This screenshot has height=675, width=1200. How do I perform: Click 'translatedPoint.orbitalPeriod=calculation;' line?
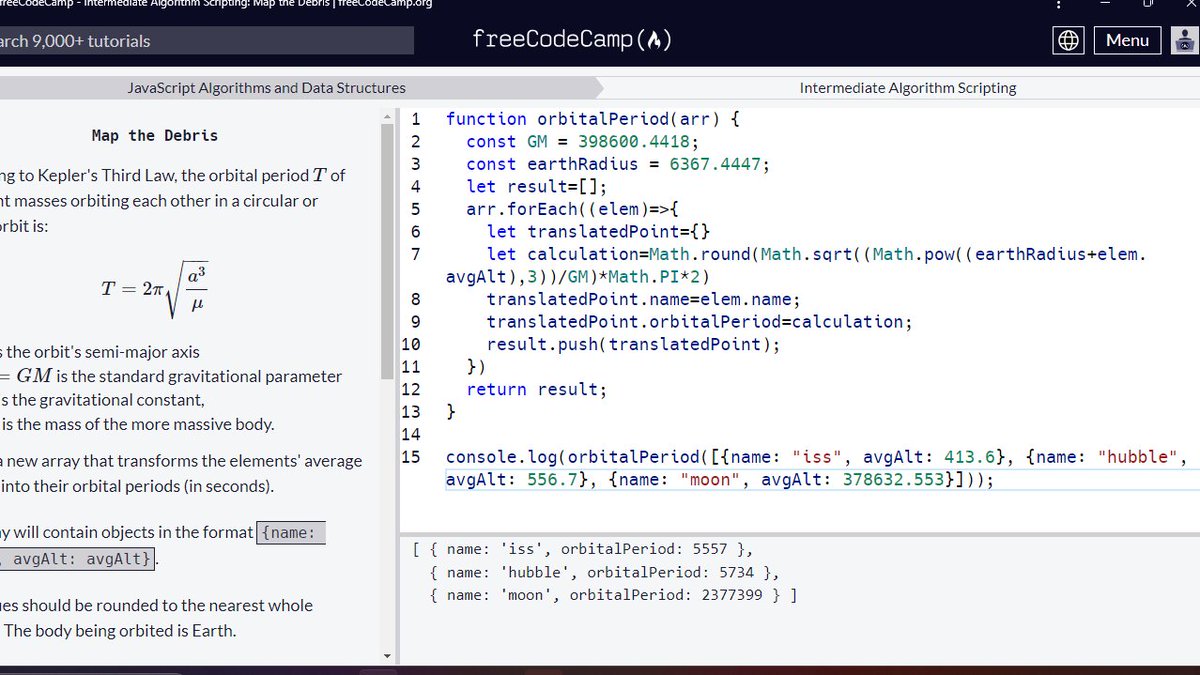pos(700,322)
